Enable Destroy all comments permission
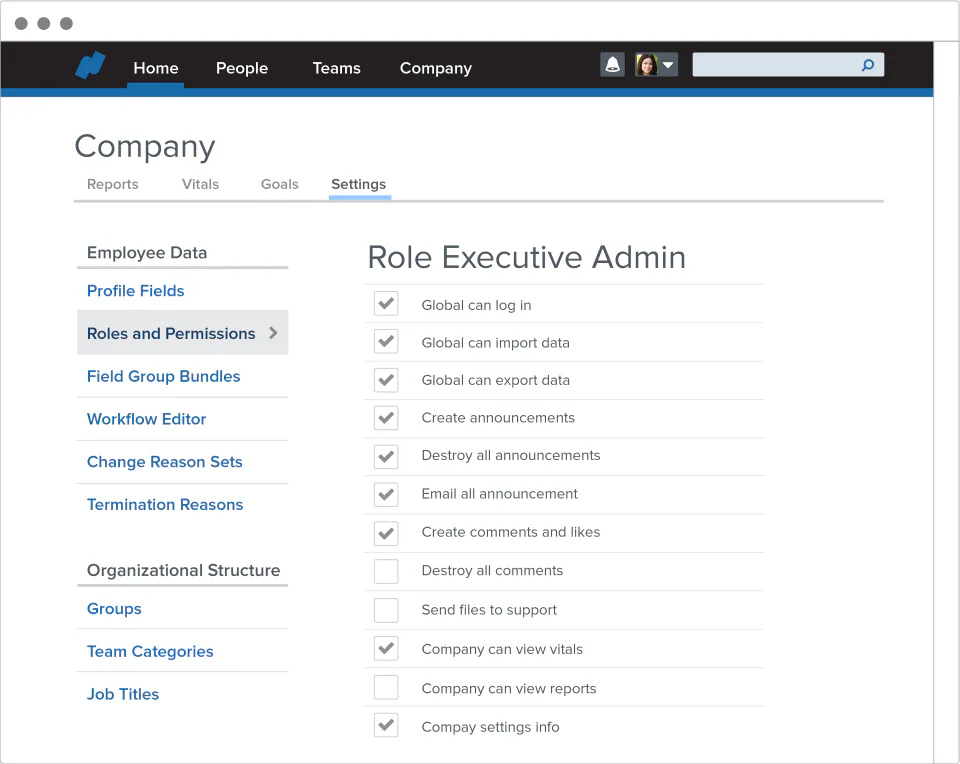Viewport: 960px width, 764px height. (x=386, y=571)
